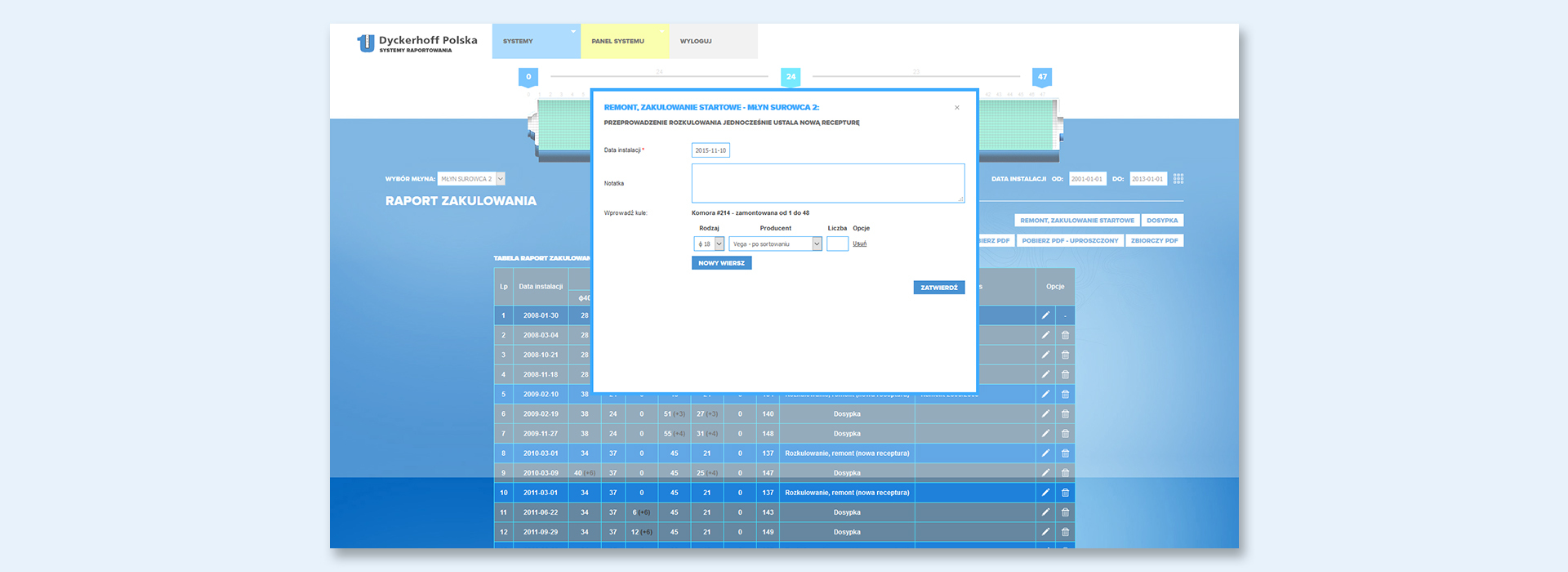The height and width of the screenshot is (572, 1568).
Task: Click the Liczba number field
Action: coord(837,244)
